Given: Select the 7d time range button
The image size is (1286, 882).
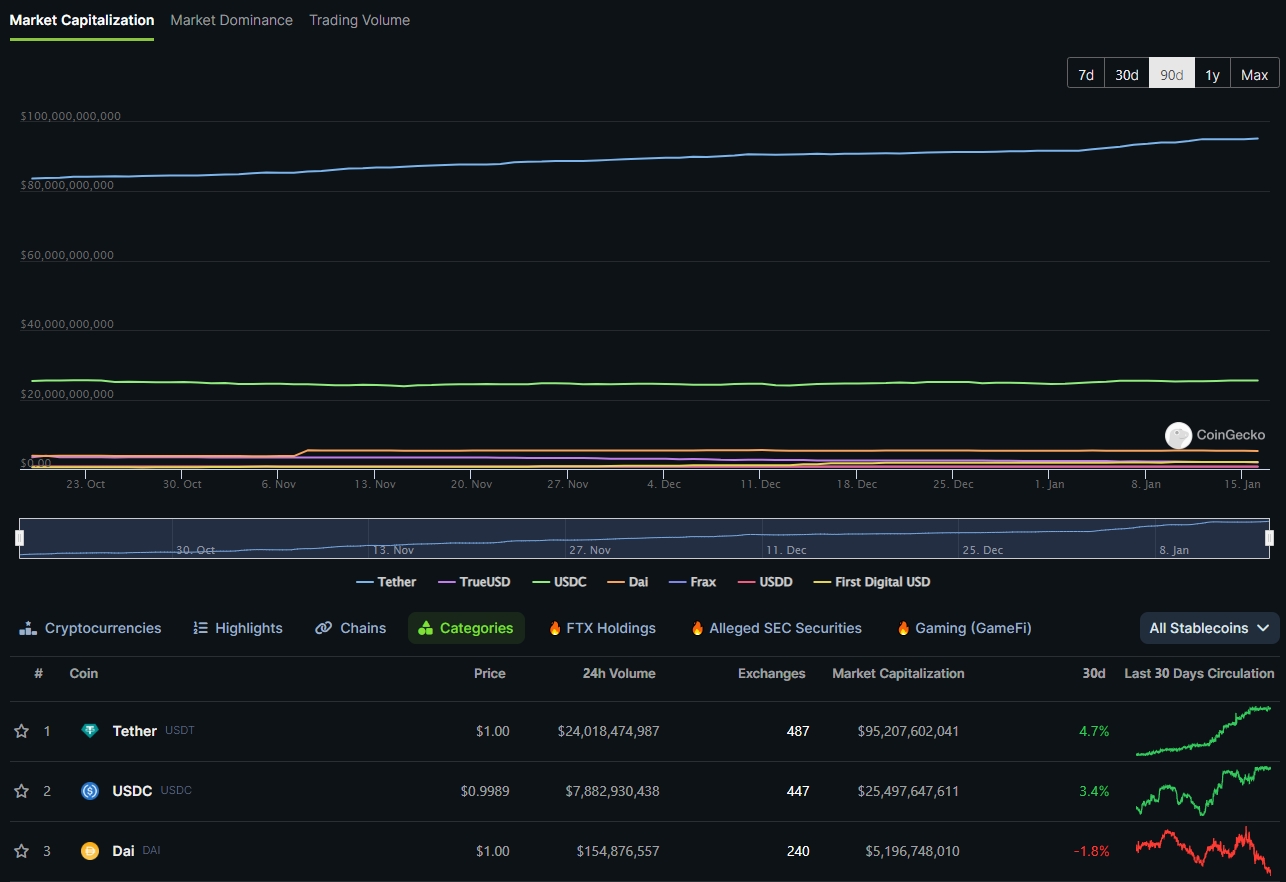Looking at the screenshot, I should (1085, 75).
